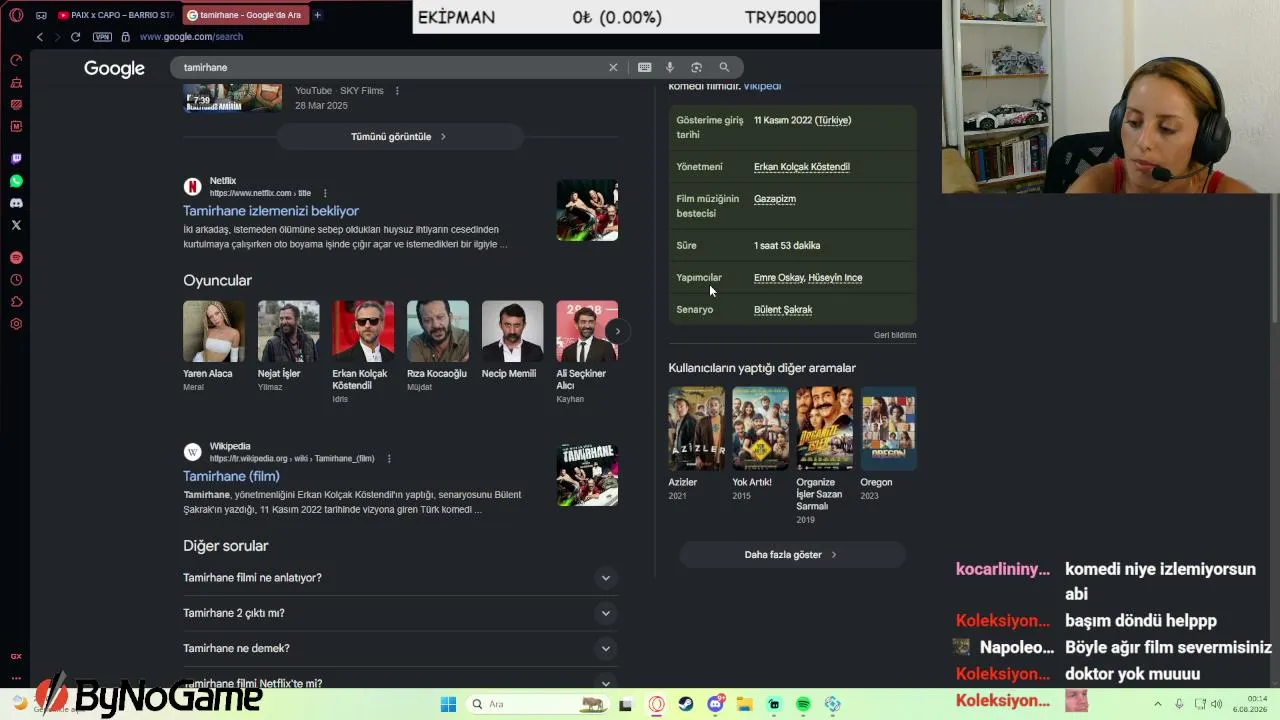Open Steam from the taskbar
1280x720 pixels.
686,704
